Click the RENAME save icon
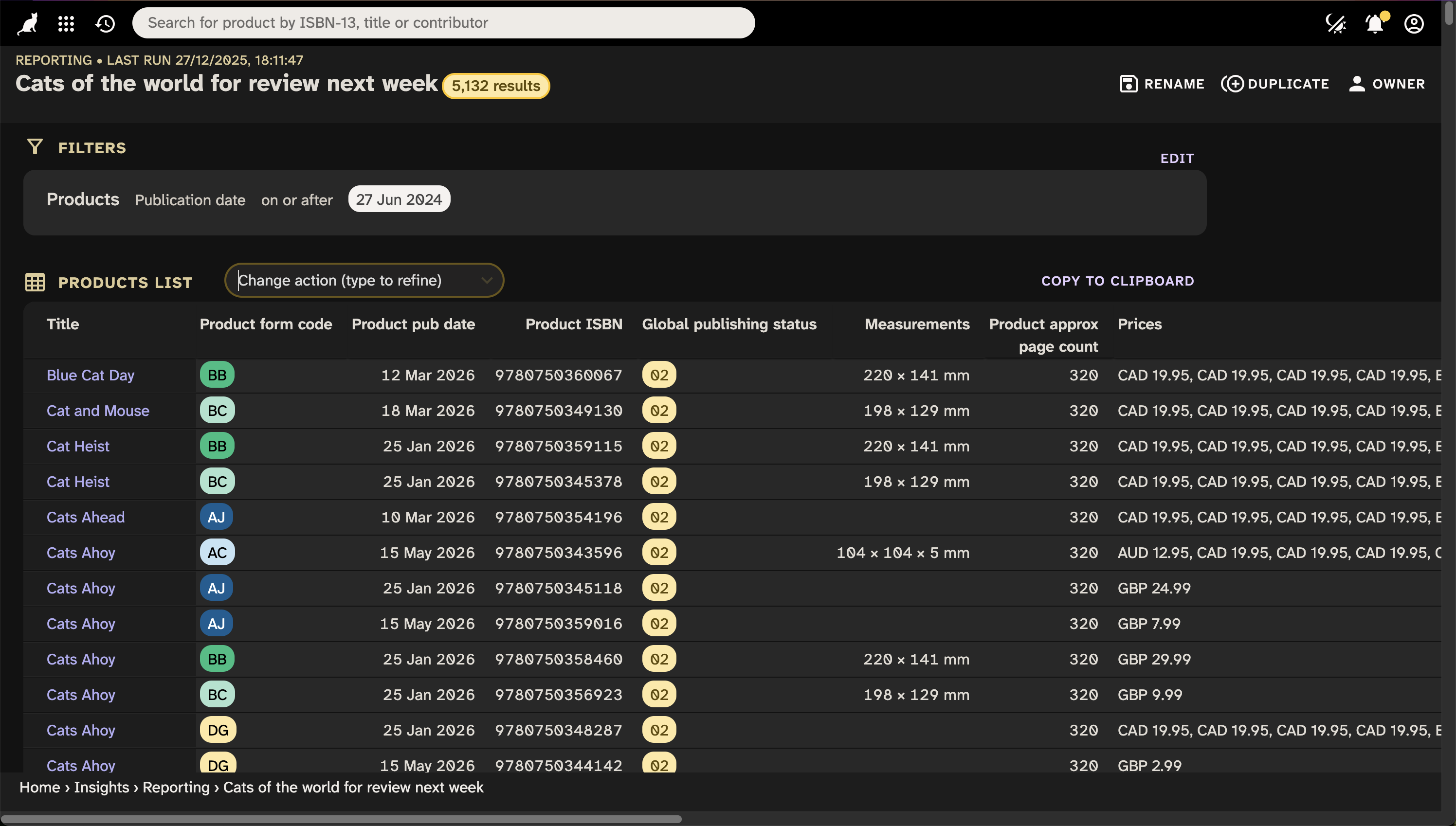Image resolution: width=1456 pixels, height=826 pixels. [x=1128, y=83]
